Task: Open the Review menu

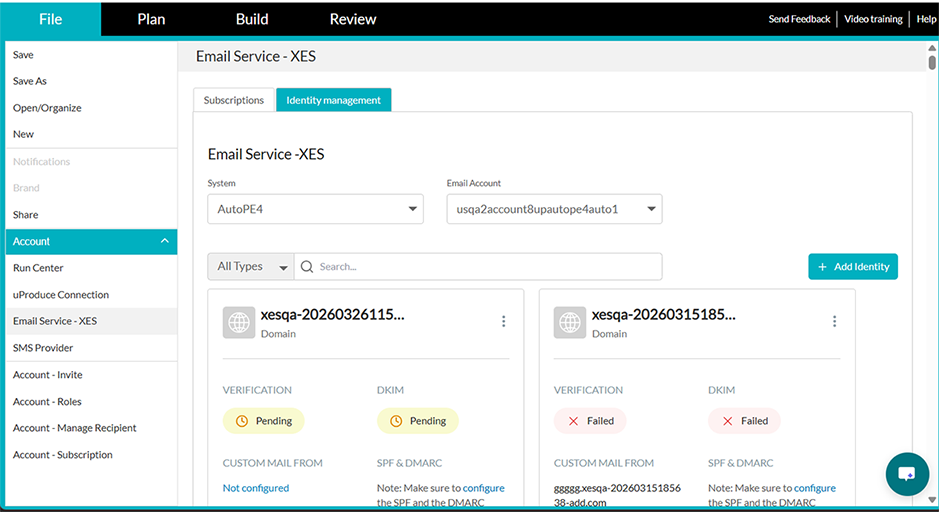Action: pos(353,19)
